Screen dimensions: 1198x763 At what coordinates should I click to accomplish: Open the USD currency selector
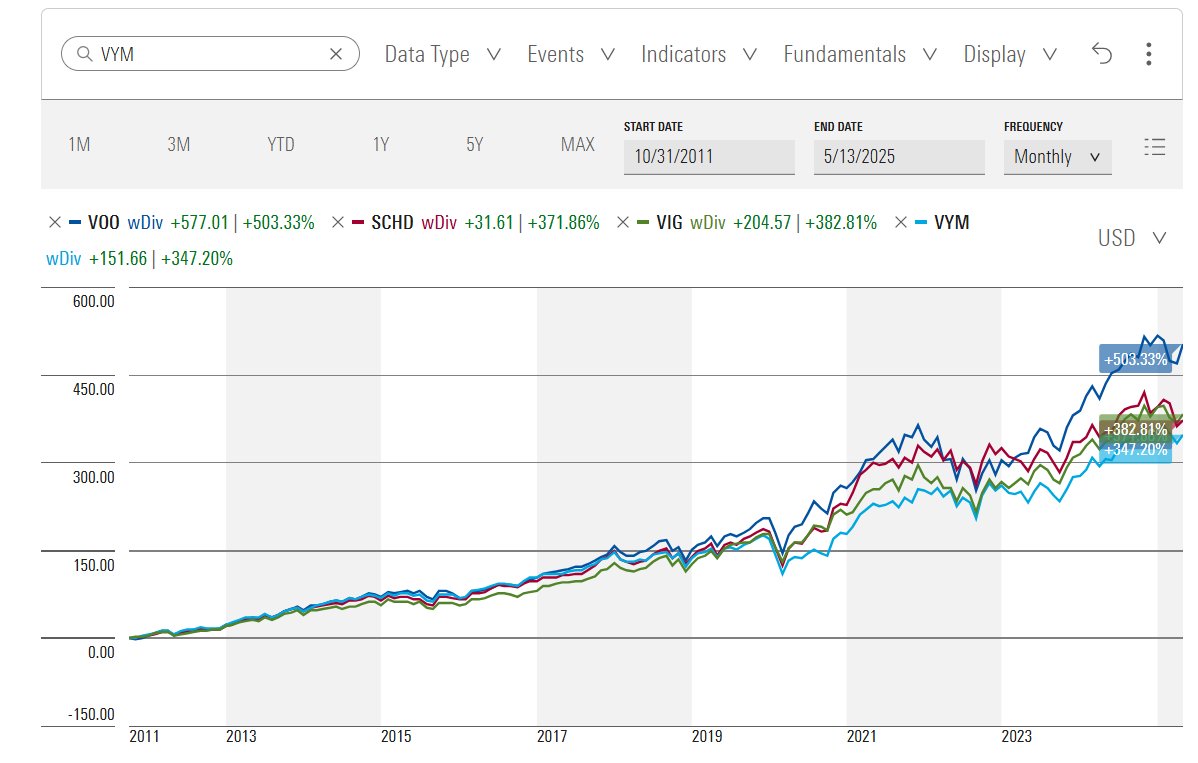coord(1132,238)
